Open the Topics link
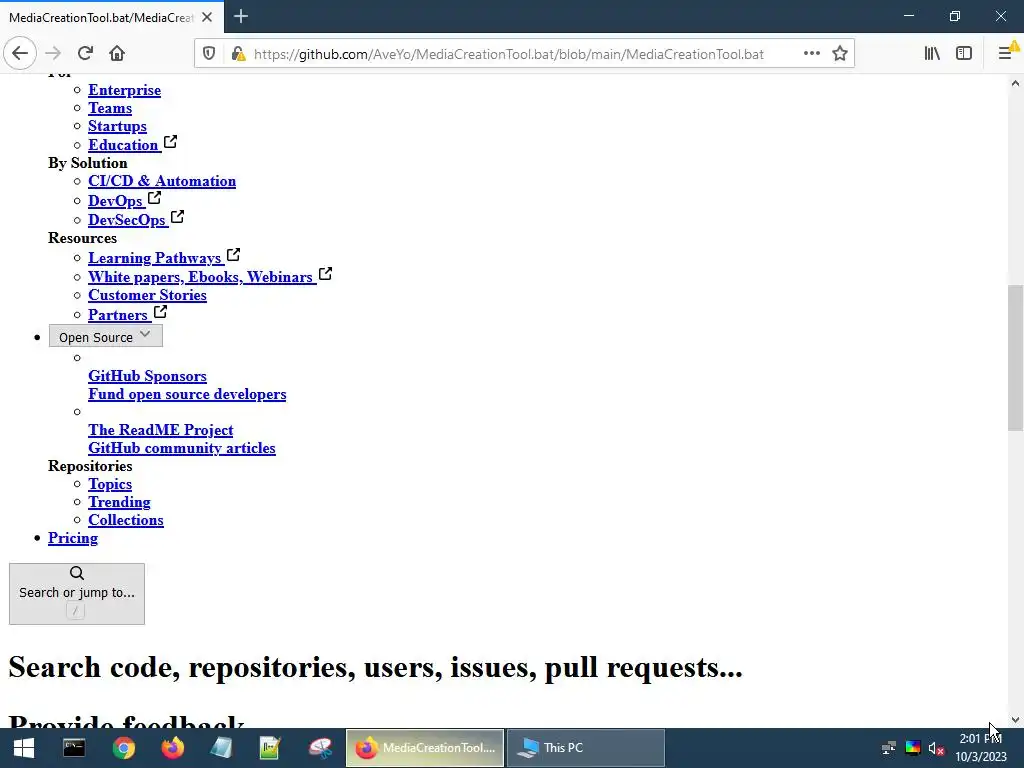1024x768 pixels. (x=110, y=484)
